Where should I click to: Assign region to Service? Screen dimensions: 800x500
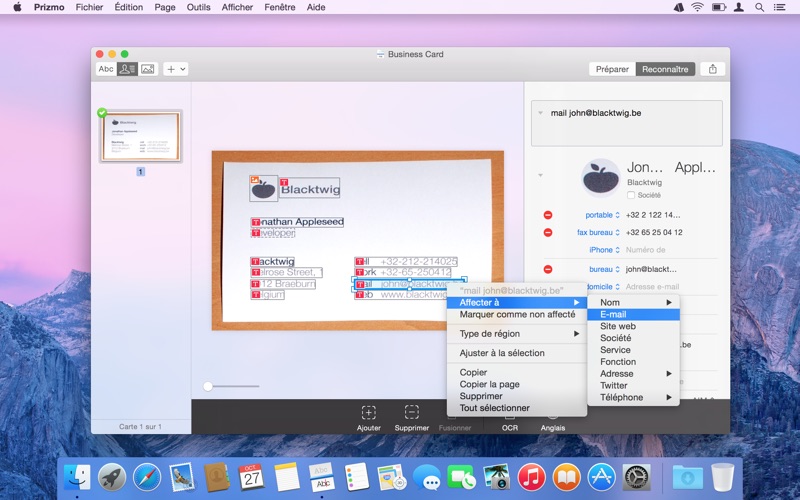point(633,350)
